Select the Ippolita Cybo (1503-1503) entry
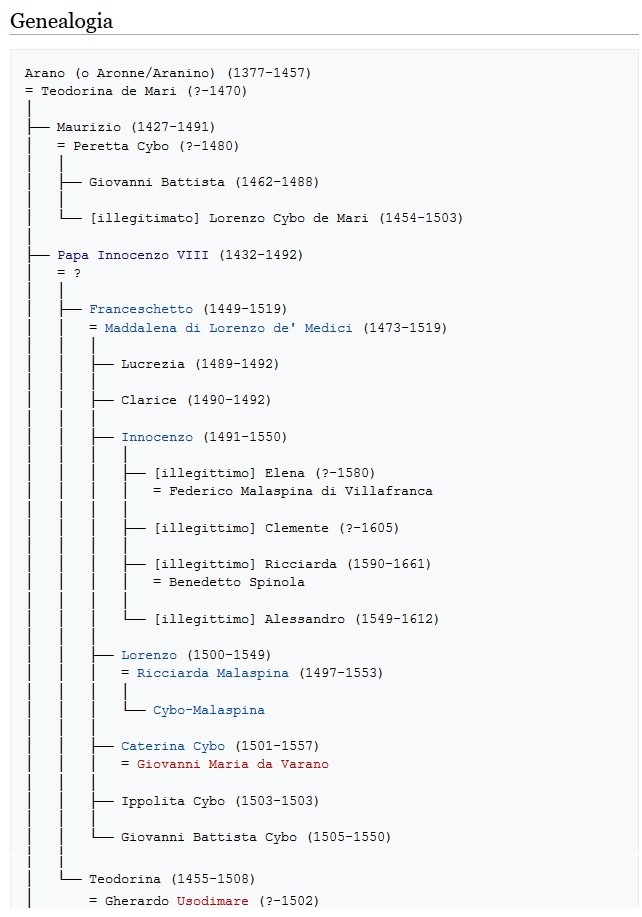The height and width of the screenshot is (917, 642). [220, 801]
